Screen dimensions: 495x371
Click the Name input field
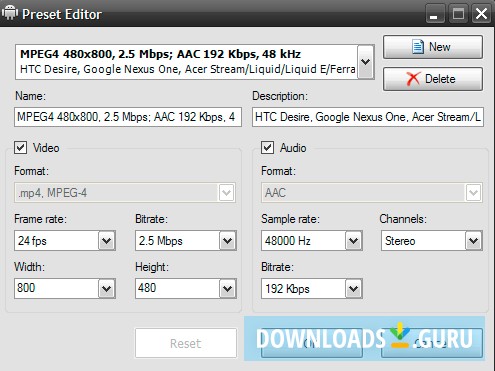[128, 117]
